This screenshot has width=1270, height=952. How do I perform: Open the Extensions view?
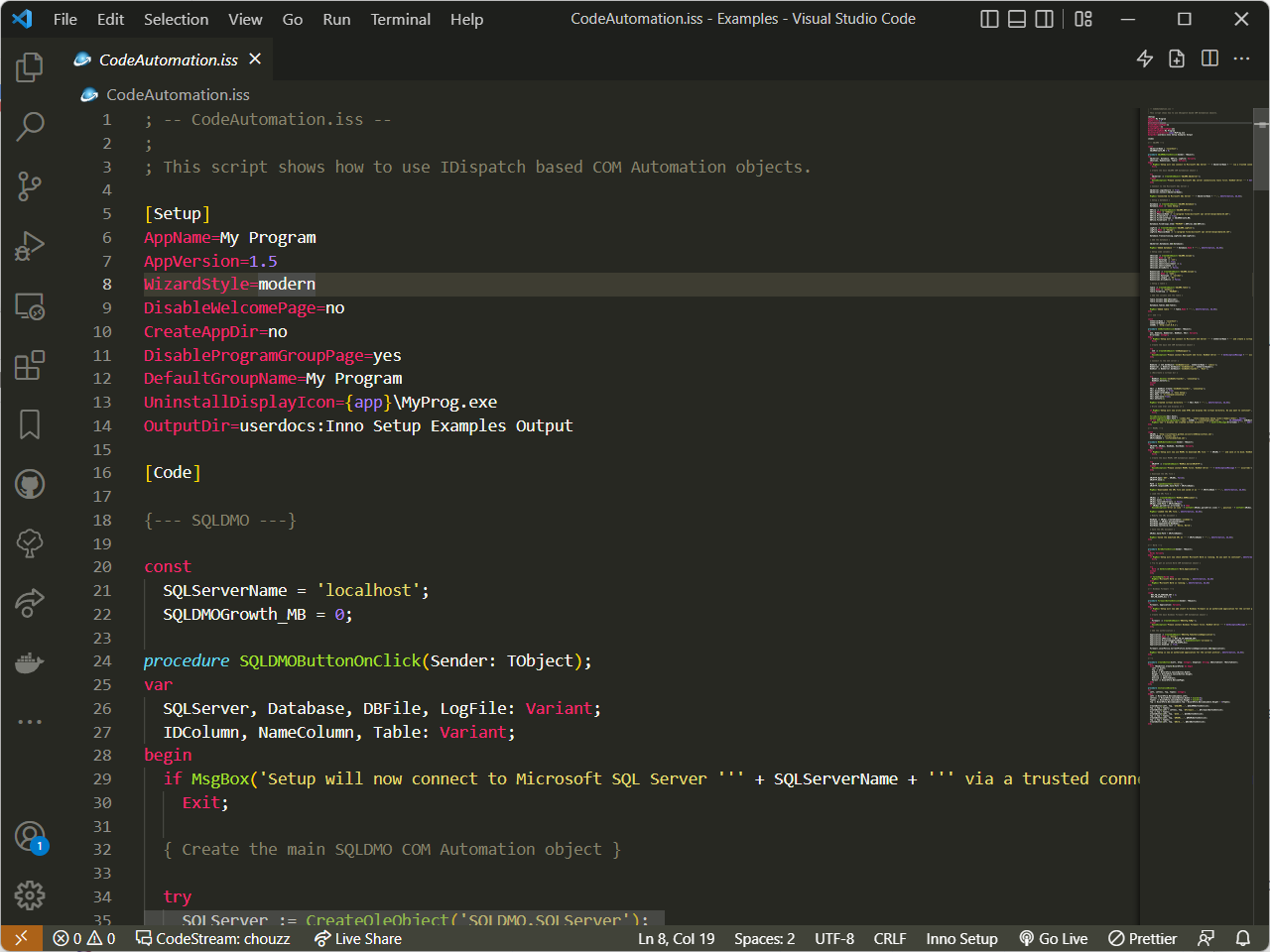(30, 365)
